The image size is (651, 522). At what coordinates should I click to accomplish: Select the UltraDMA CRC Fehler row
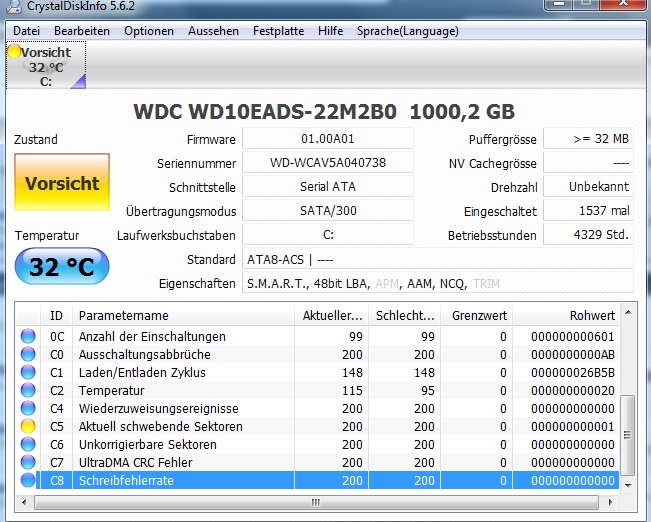click(x=318, y=462)
